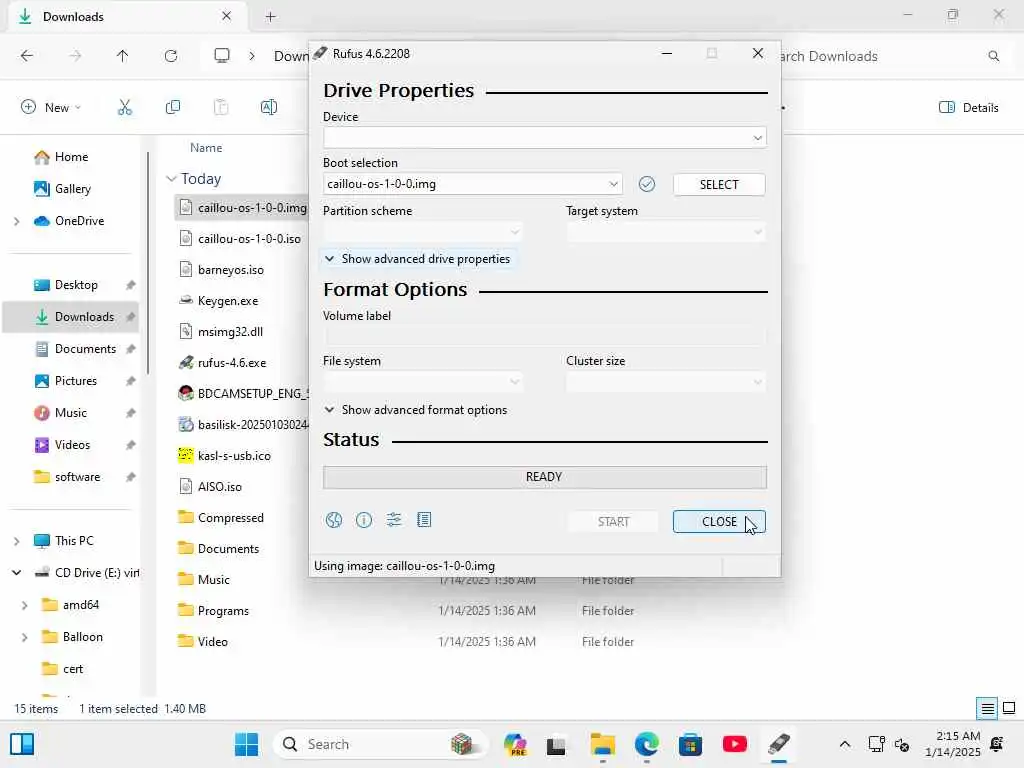
Task: Click the SELECT button in Rufus
Action: pyautogui.click(x=719, y=185)
